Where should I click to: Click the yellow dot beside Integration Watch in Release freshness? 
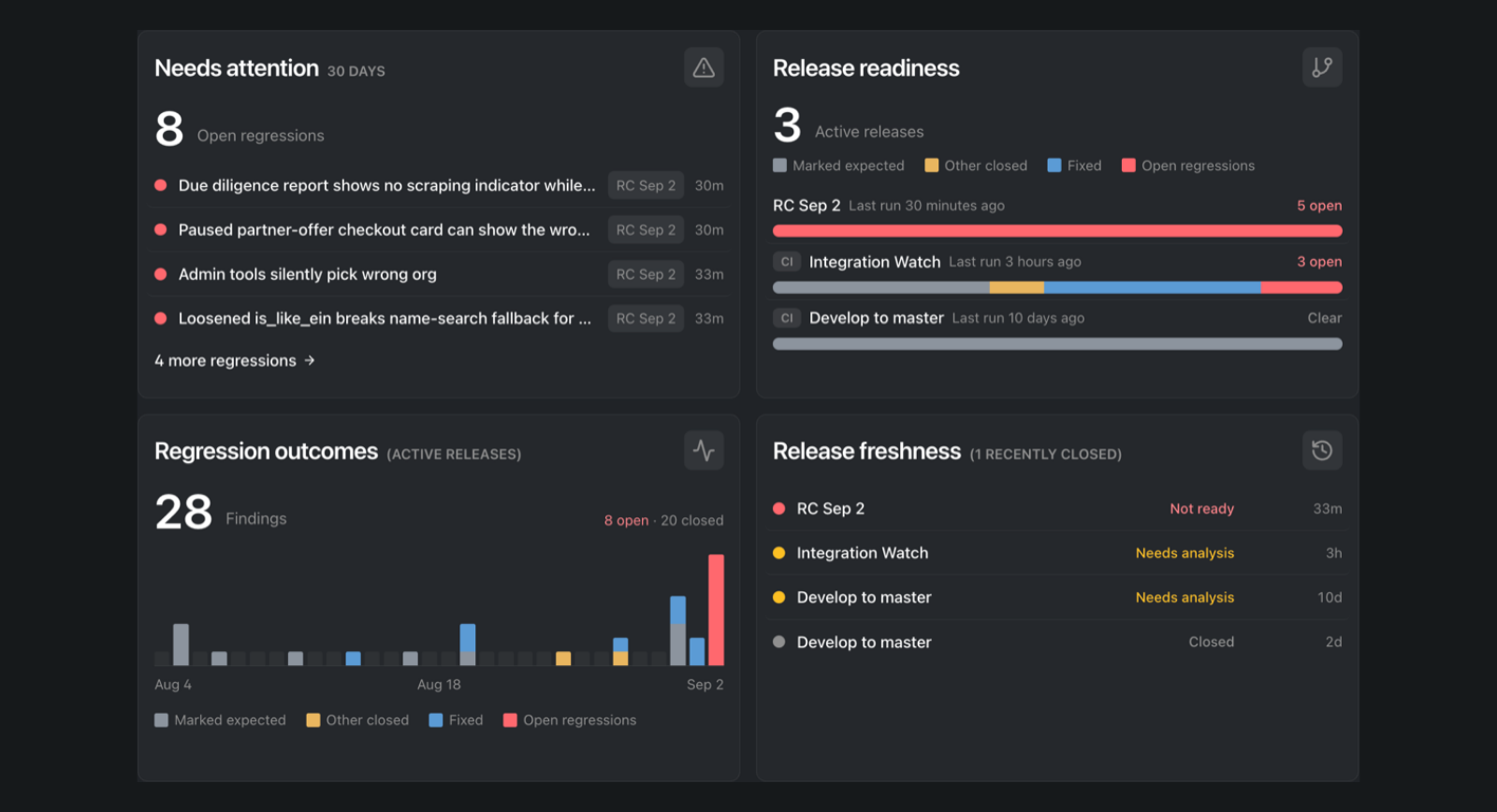(778, 553)
